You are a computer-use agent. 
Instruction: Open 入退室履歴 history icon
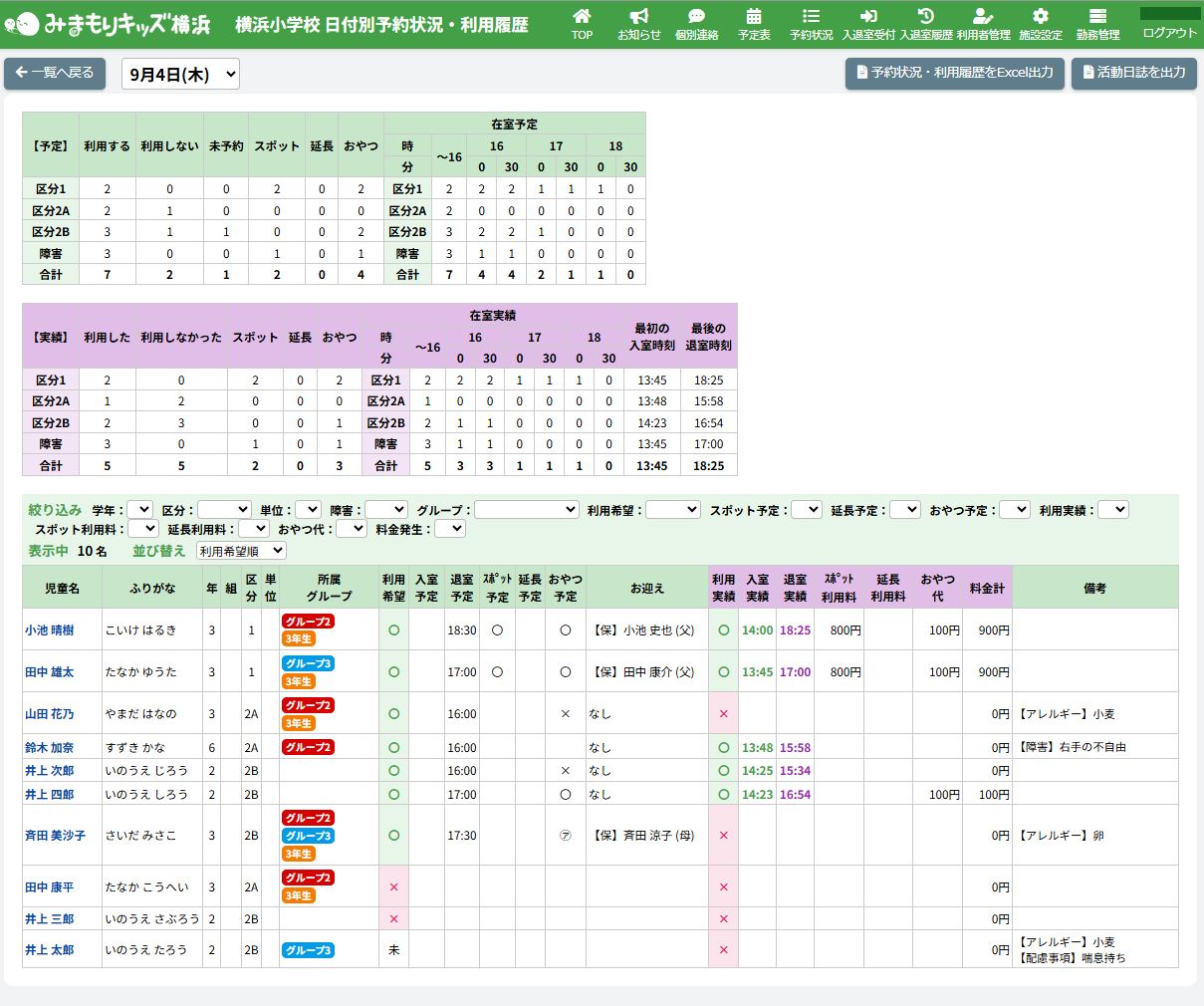[x=926, y=17]
